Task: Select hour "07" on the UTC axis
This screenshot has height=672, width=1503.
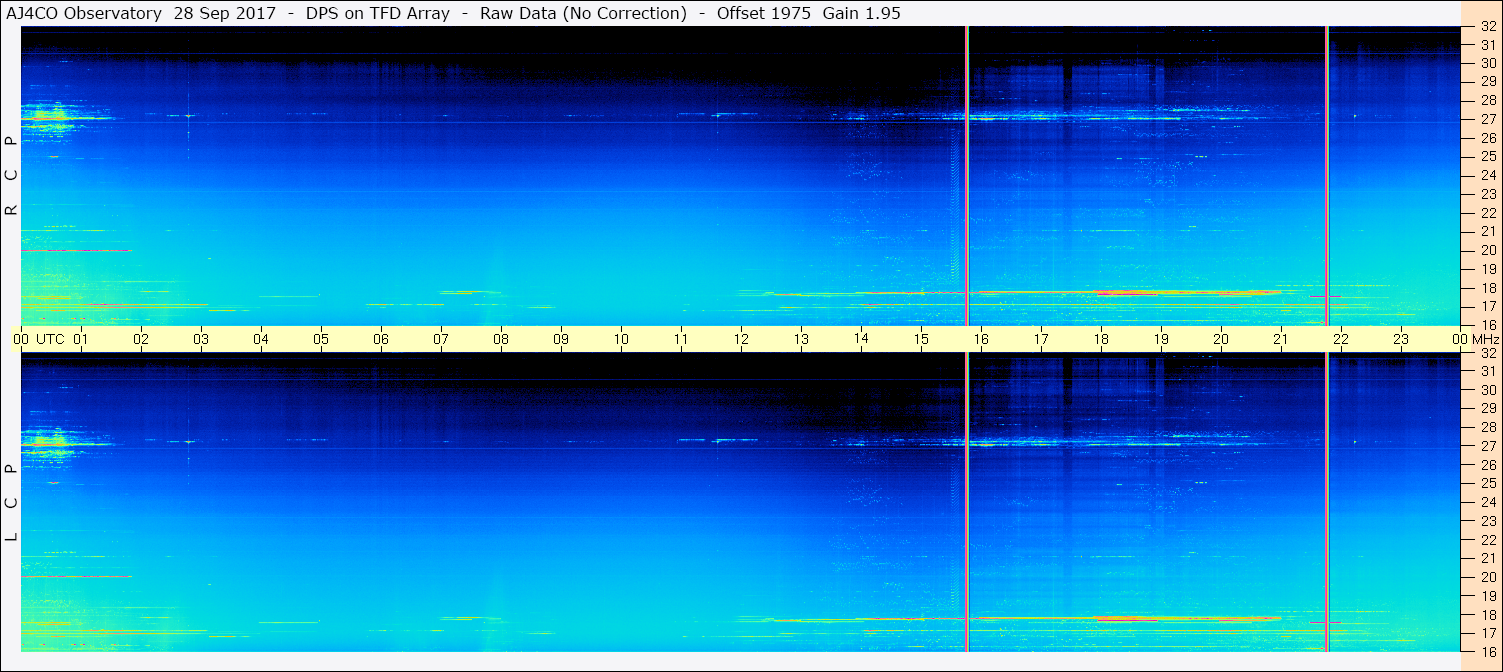Action: point(441,339)
